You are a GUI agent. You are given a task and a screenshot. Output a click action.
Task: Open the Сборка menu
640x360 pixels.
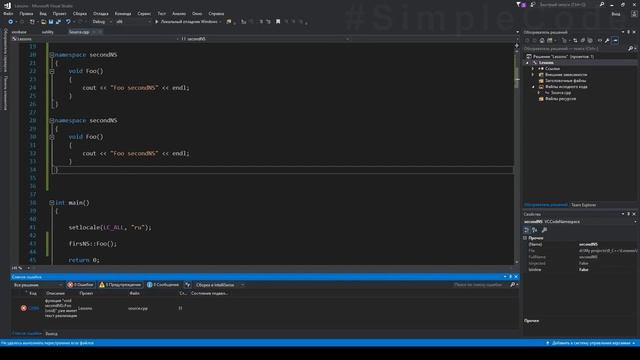(x=80, y=13)
